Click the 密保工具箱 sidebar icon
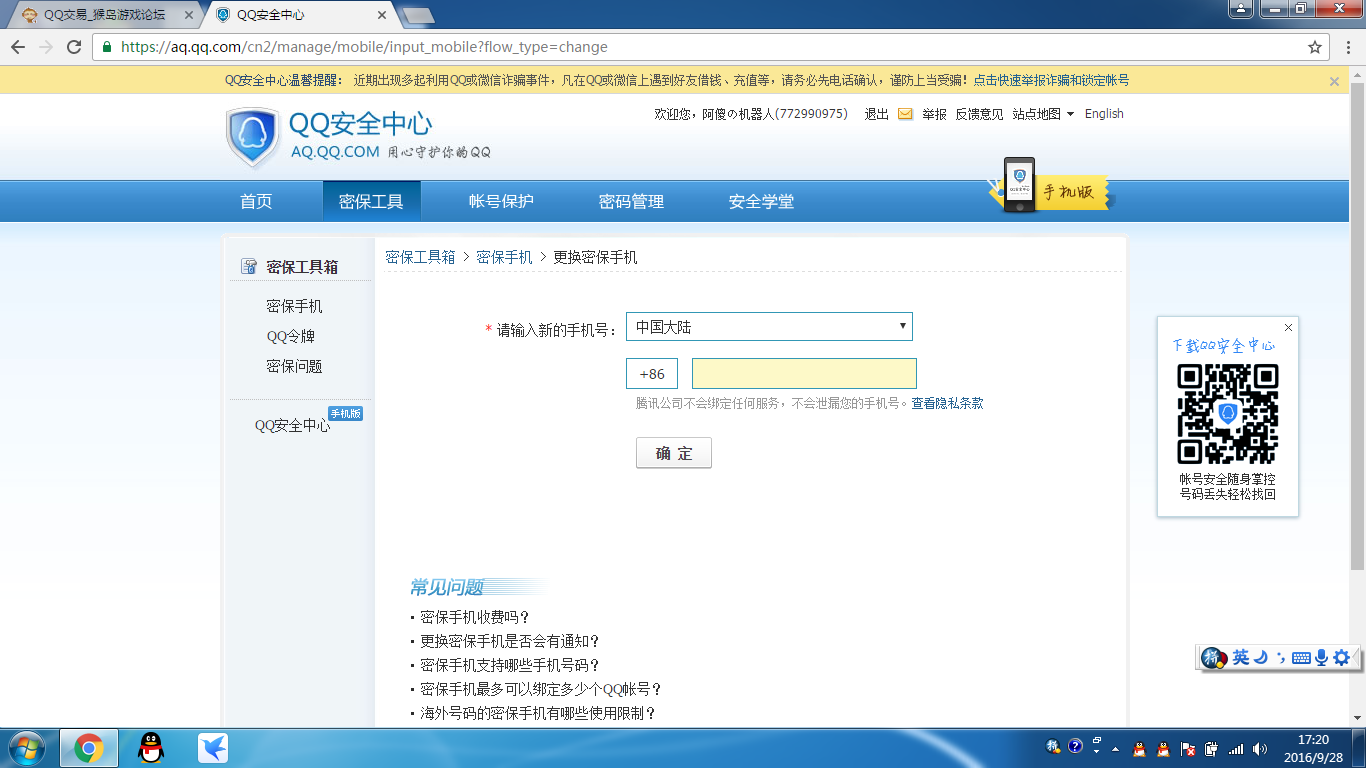 [x=250, y=267]
